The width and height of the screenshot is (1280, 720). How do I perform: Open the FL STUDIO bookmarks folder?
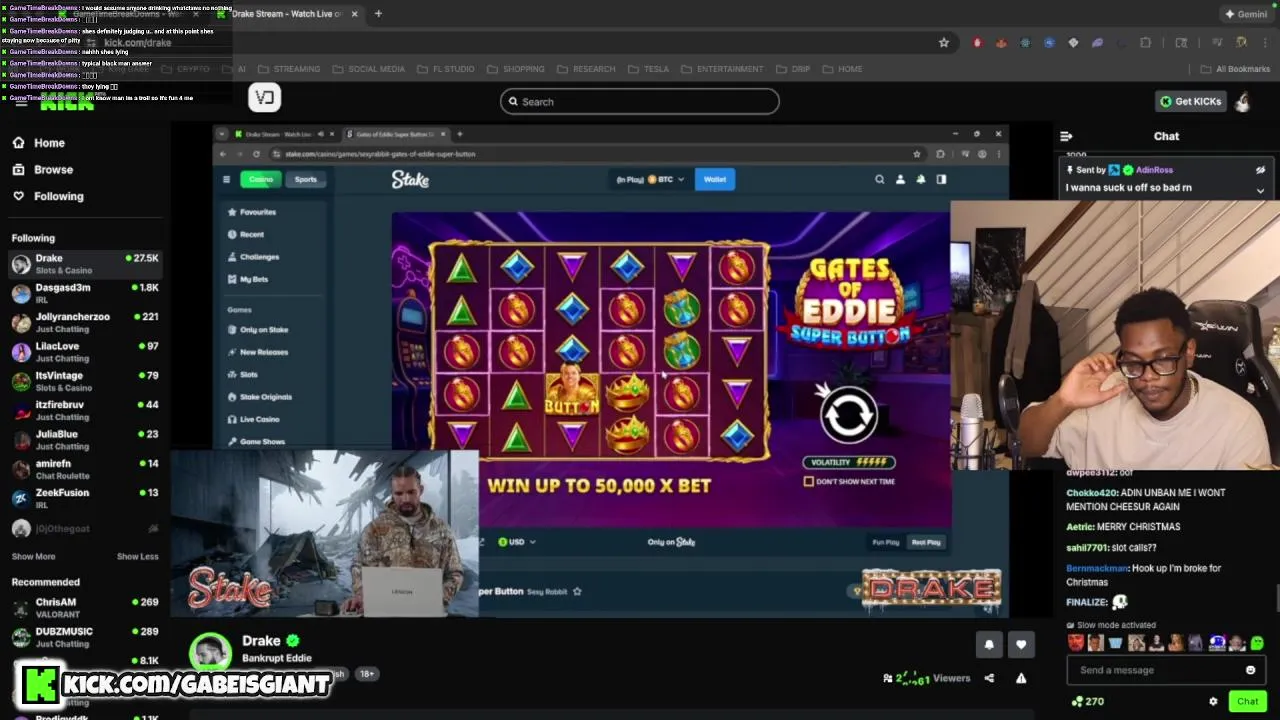(x=445, y=69)
